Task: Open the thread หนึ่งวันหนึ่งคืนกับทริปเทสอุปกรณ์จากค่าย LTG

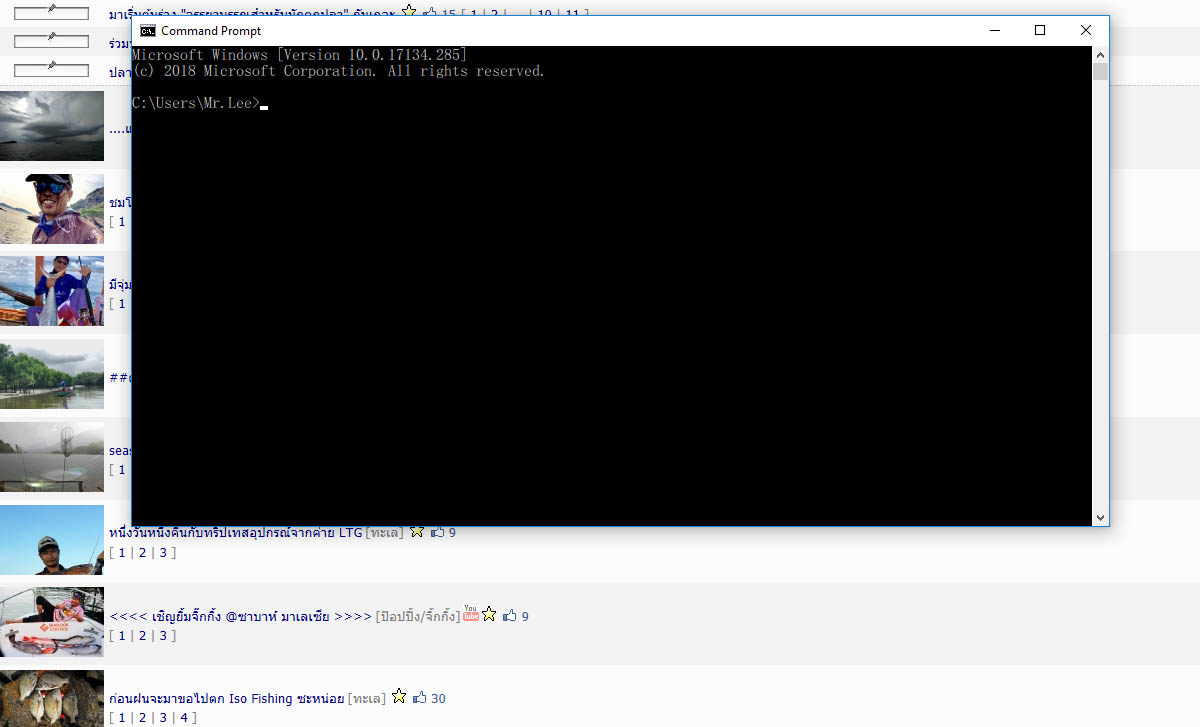Action: coord(236,532)
